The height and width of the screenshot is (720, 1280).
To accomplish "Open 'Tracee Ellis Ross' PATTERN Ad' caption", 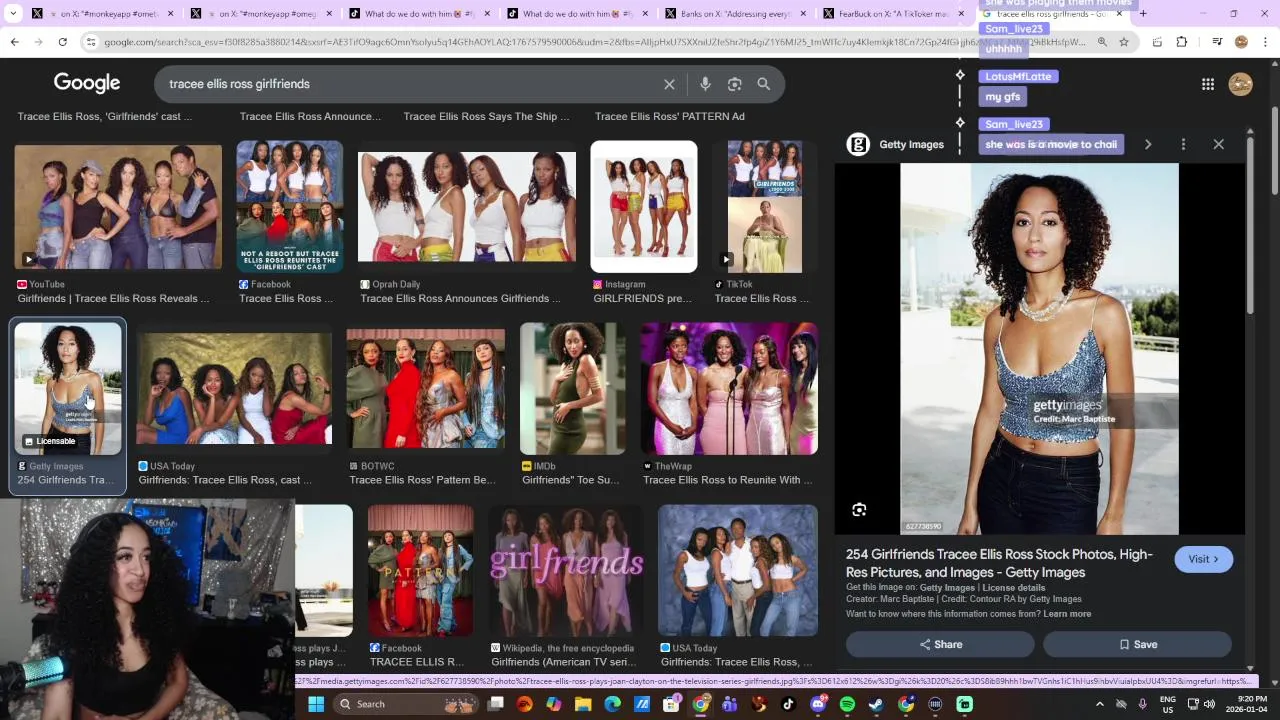I will pos(669,116).
